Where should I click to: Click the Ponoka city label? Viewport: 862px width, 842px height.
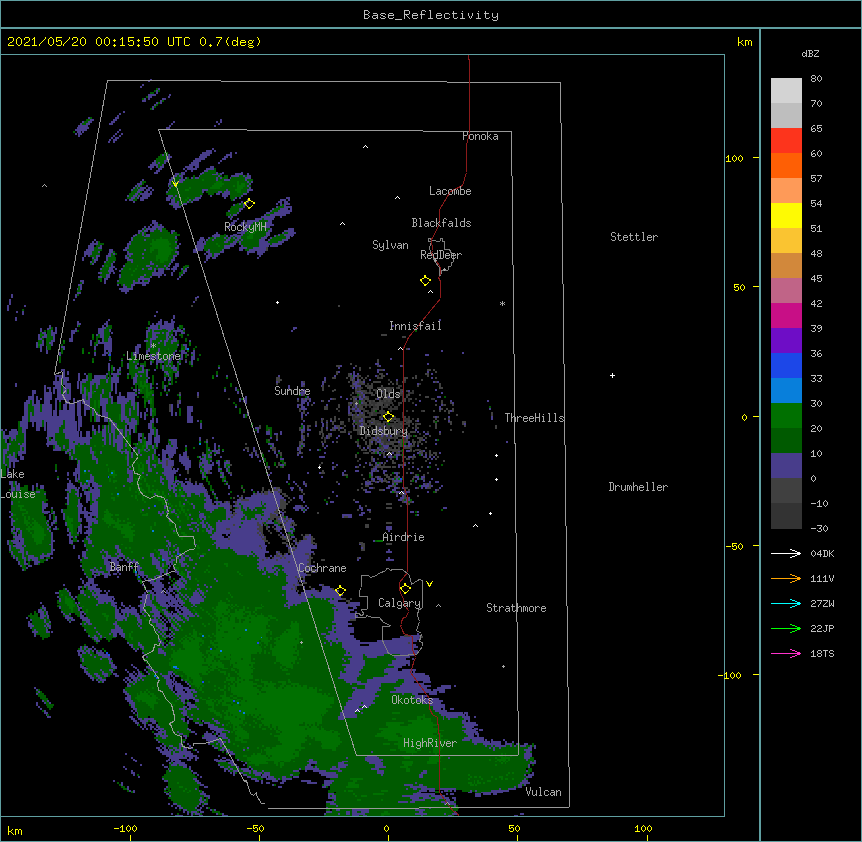click(480, 136)
